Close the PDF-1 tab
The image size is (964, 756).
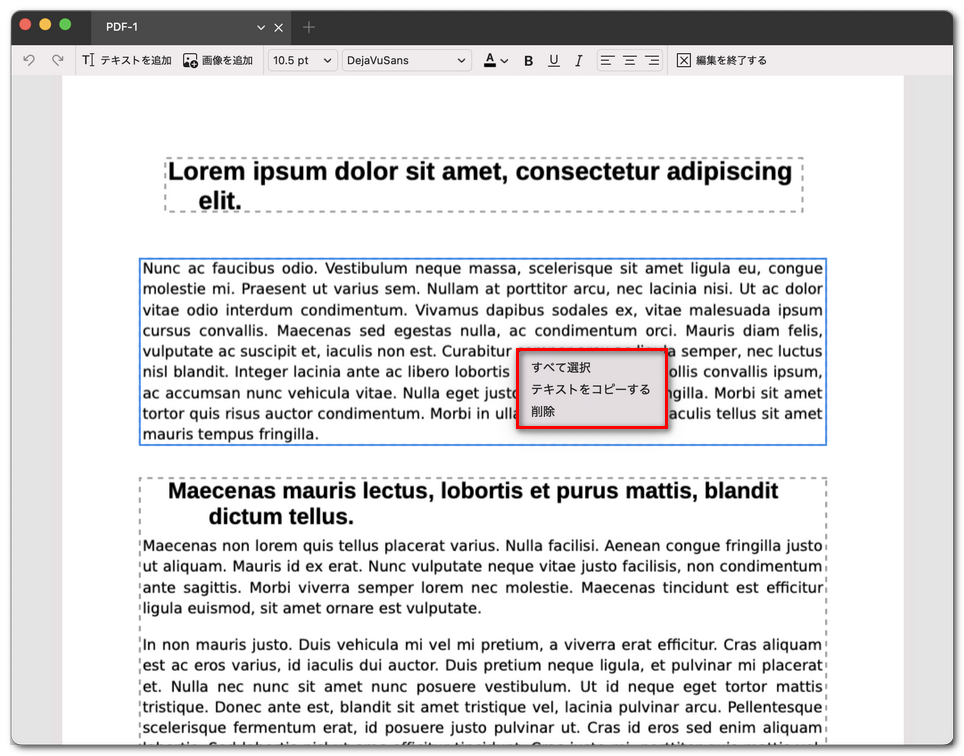[x=279, y=28]
